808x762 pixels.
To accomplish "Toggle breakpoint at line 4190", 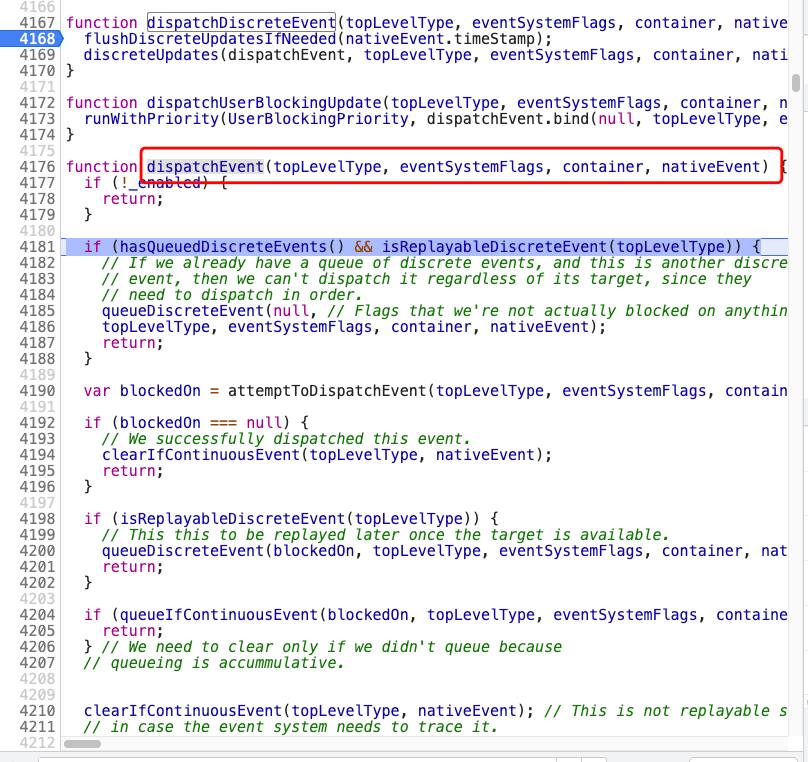I will click(x=37, y=391).
